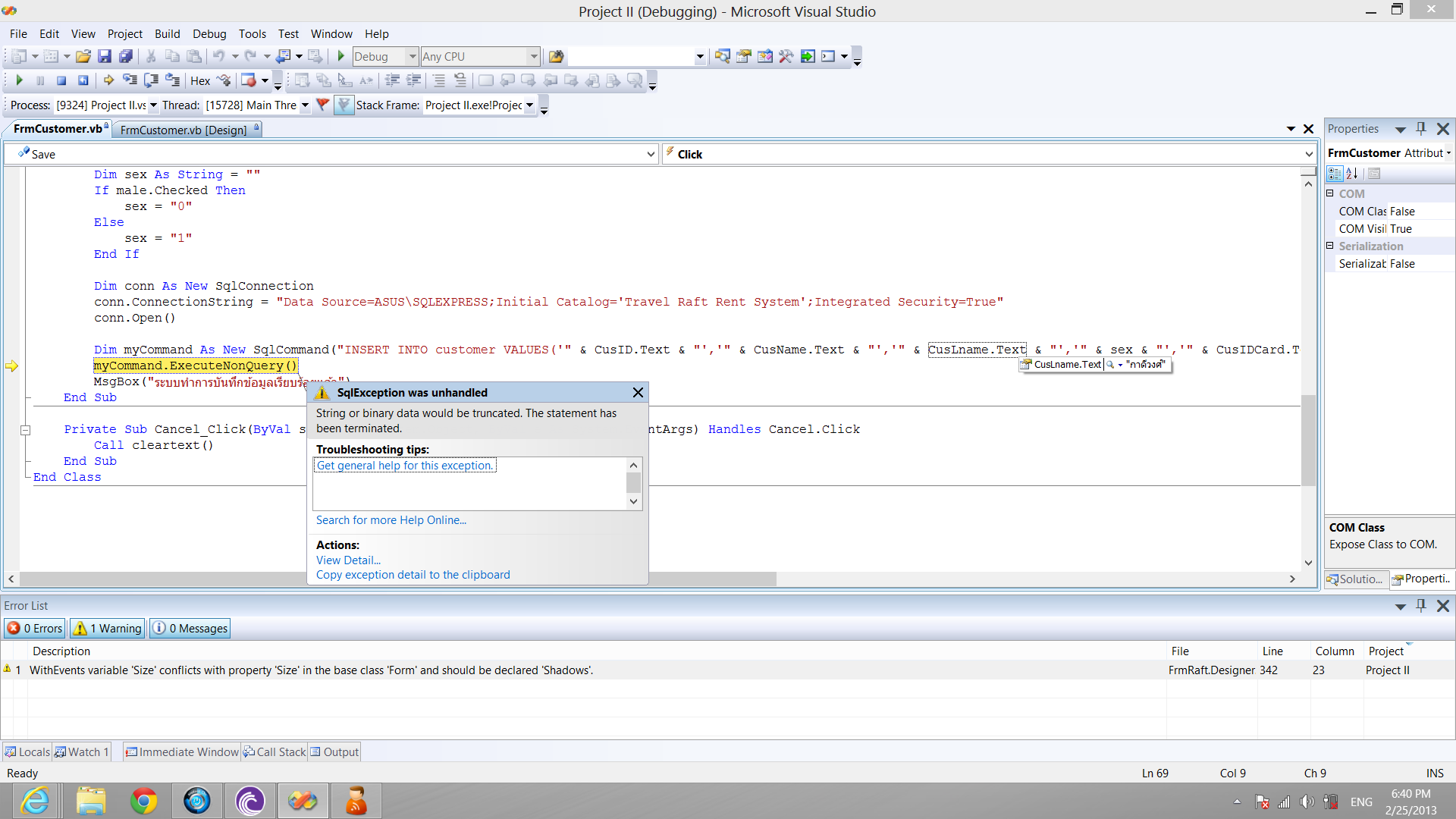
Task: Open BitTorrent from the Windows taskbar
Action: click(249, 801)
